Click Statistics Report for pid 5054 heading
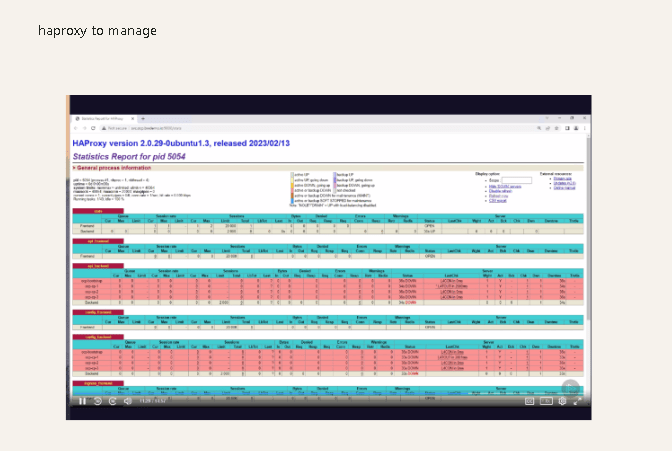Image resolution: width=672 pixels, height=451 pixels. coord(129,156)
